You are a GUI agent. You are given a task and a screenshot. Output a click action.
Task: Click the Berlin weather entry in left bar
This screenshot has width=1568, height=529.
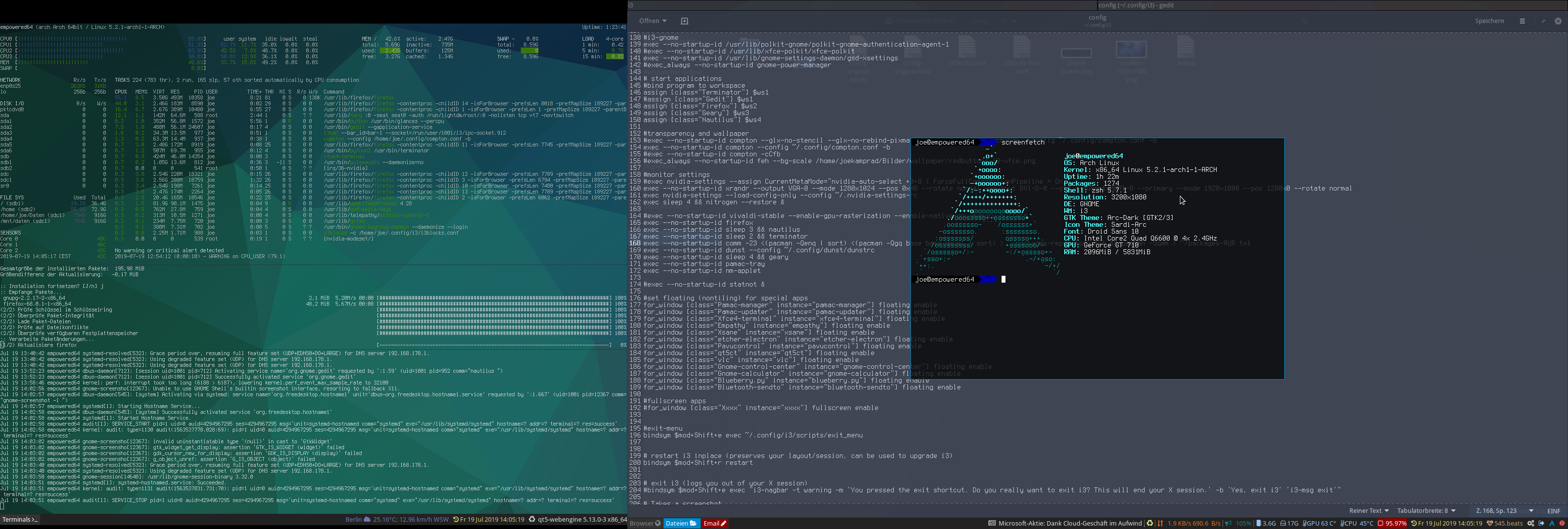coord(397,519)
